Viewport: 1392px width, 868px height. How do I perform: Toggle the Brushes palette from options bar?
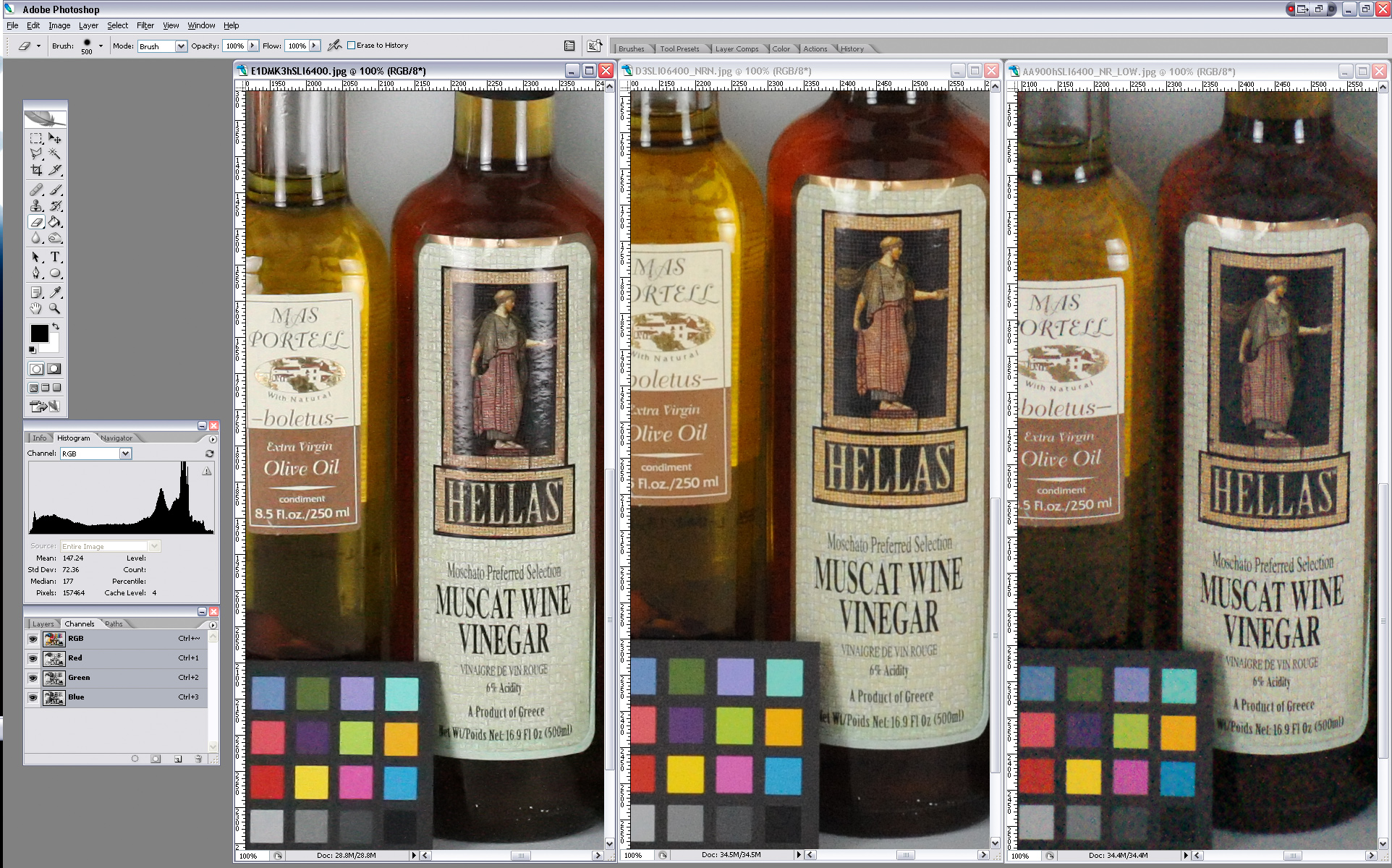pyautogui.click(x=569, y=46)
